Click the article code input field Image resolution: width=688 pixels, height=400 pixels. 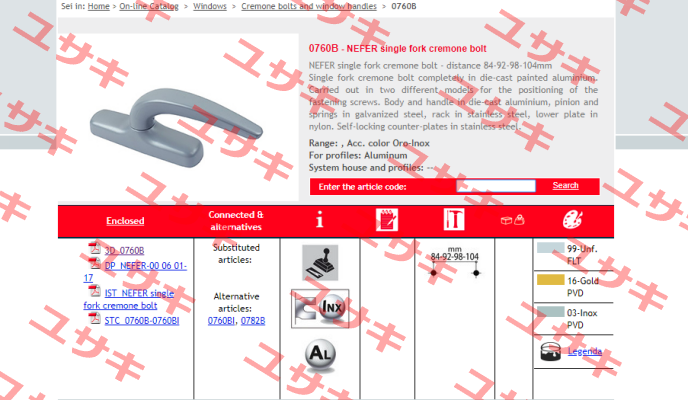[496, 186]
